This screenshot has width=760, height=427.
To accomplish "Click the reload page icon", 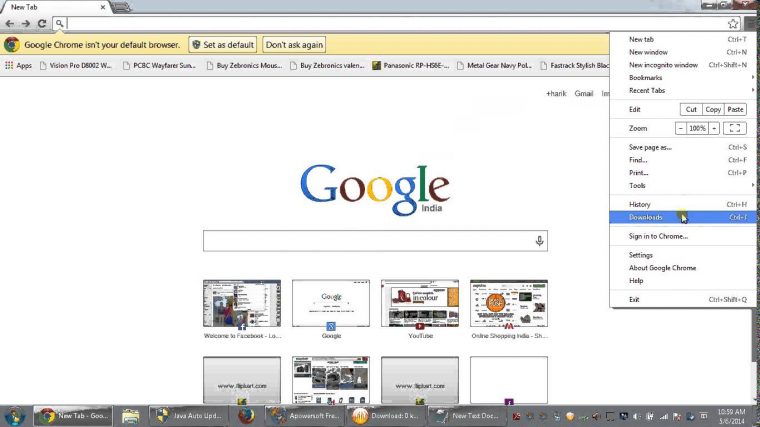I will point(42,23).
